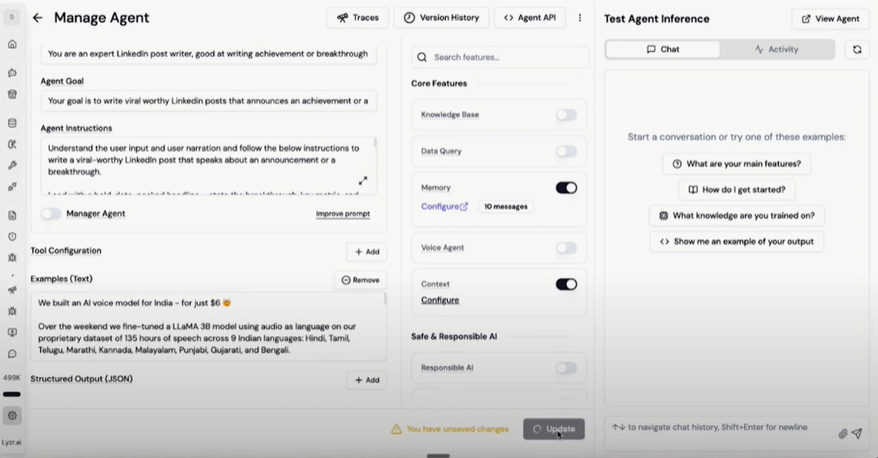Open the agent chat-bot icon in the sidebar
The width and height of the screenshot is (878, 458).
click(x=12, y=73)
